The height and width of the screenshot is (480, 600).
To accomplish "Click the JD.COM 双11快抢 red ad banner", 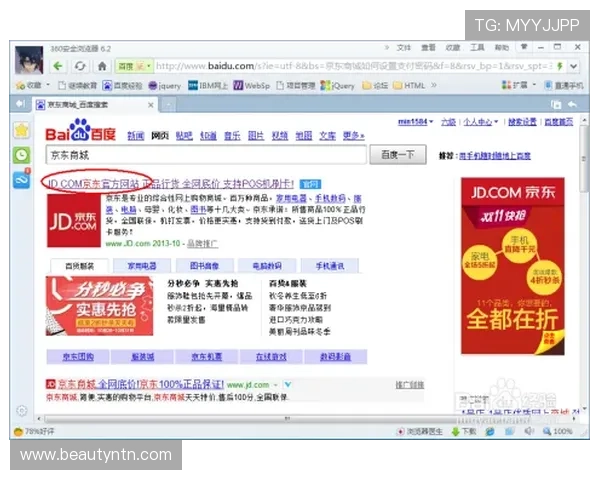I will (x=512, y=266).
